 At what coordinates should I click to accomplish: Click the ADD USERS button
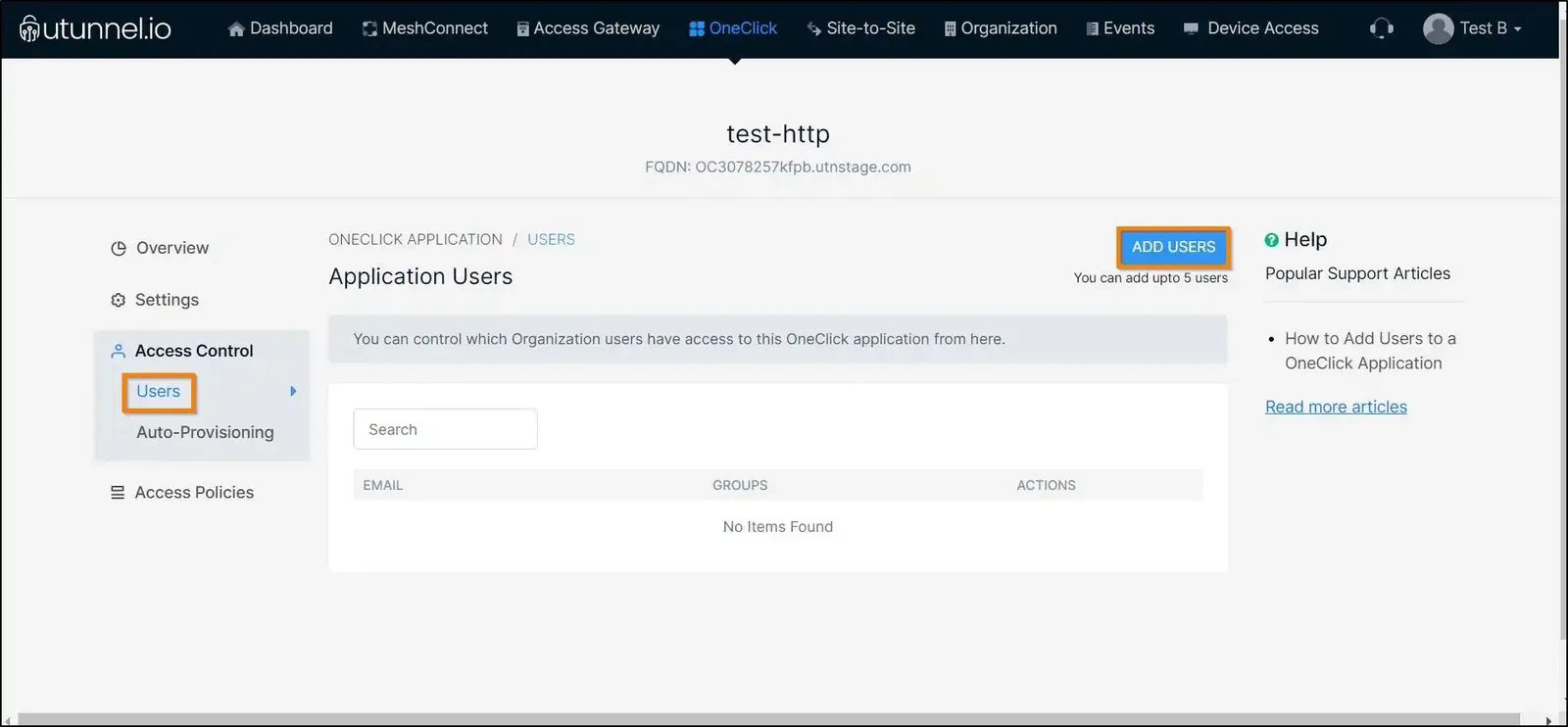pyautogui.click(x=1173, y=247)
